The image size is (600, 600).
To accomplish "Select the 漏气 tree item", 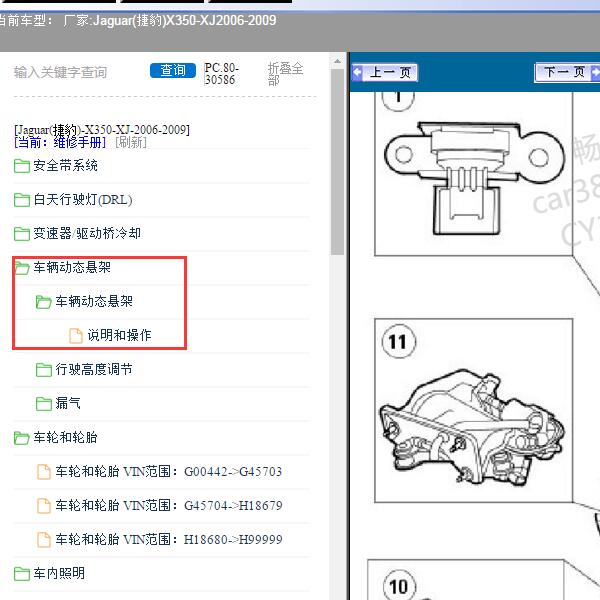I will 68,403.
